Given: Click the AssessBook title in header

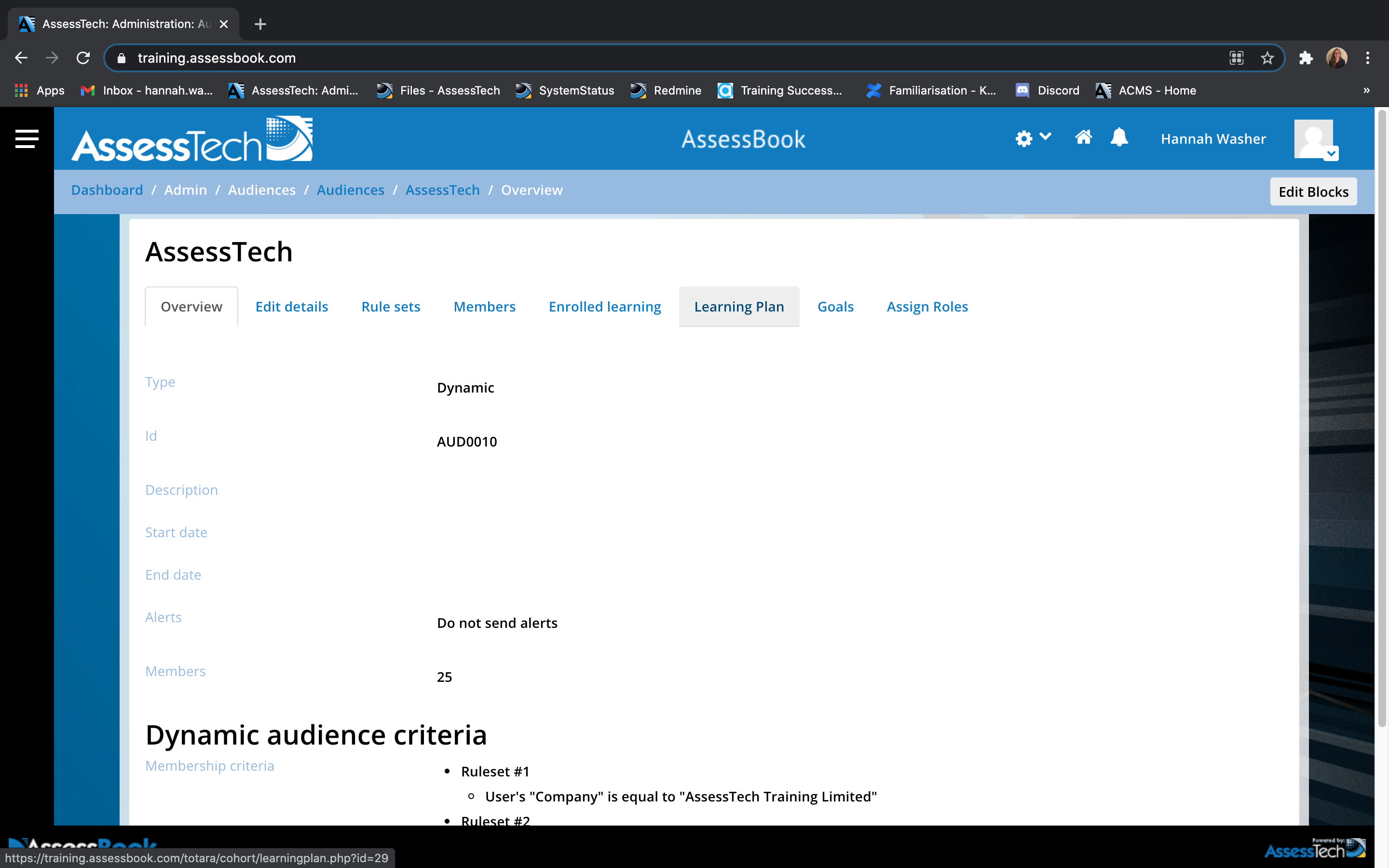Looking at the screenshot, I should click(743, 139).
